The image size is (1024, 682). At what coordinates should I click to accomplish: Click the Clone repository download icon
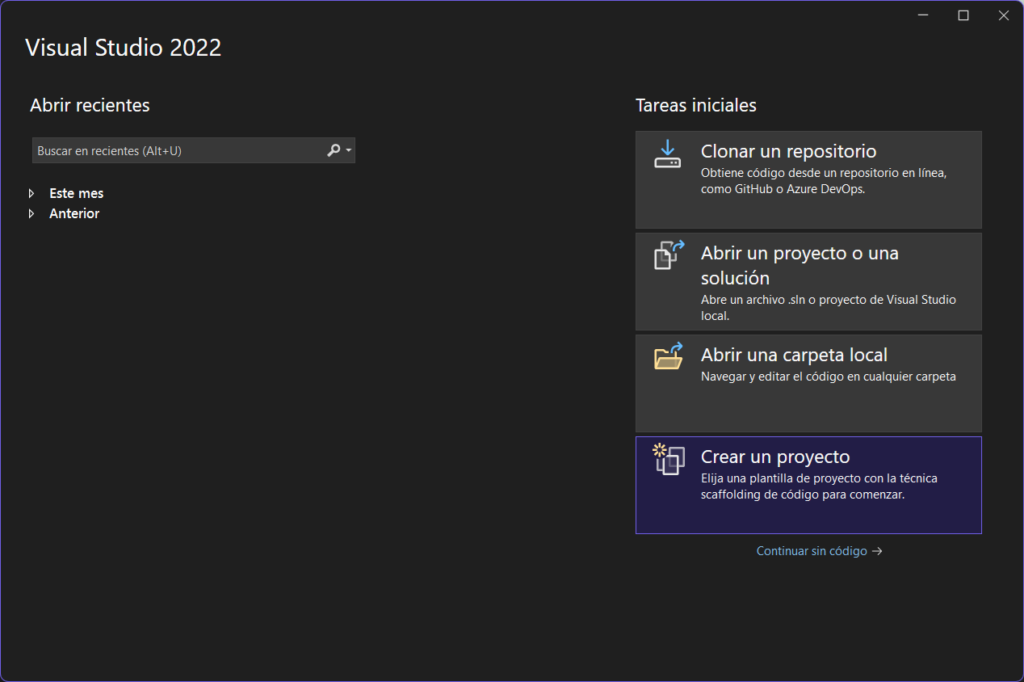(x=667, y=154)
